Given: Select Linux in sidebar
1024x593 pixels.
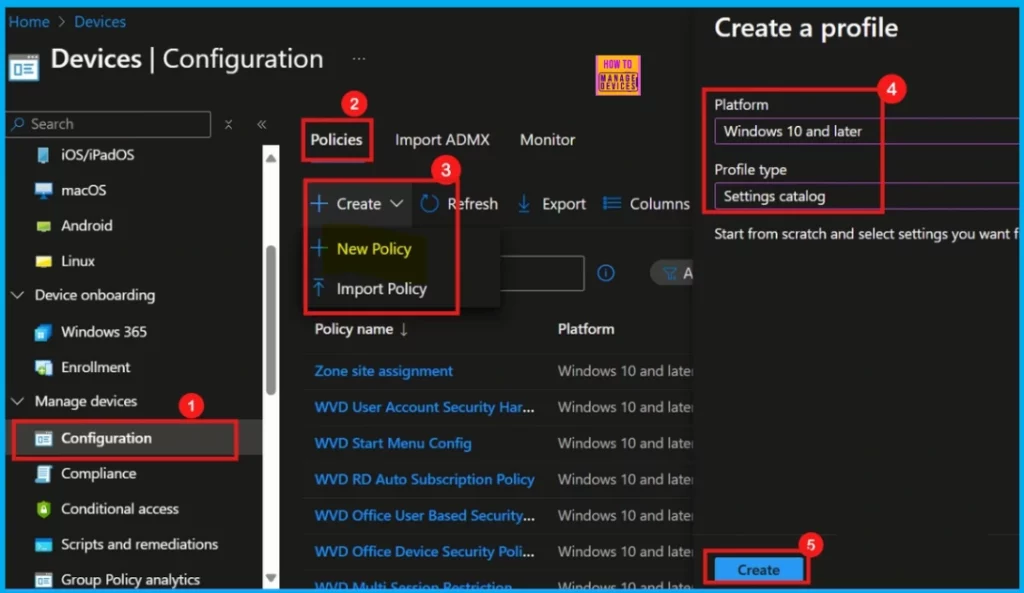Looking at the screenshot, I should pos(78,261).
